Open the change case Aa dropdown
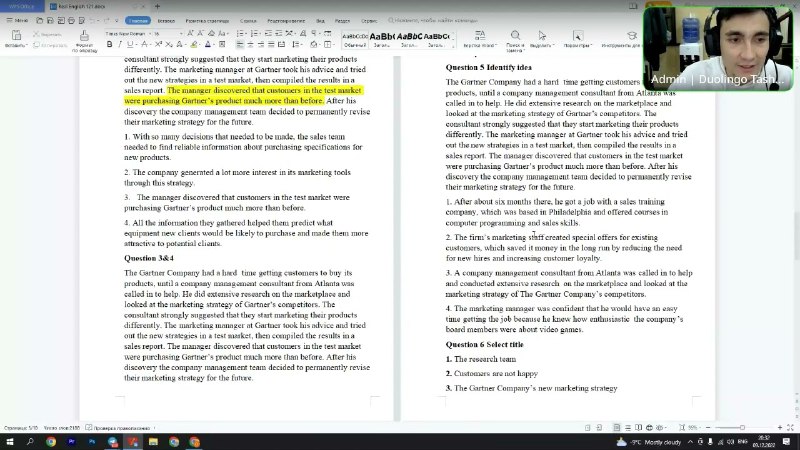Screen dimensions: 800x450 (x=222, y=33)
